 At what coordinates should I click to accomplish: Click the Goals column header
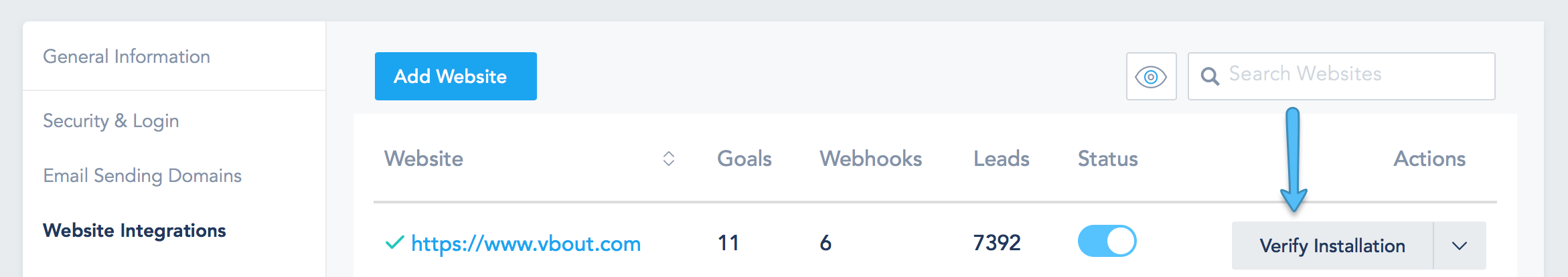744,159
